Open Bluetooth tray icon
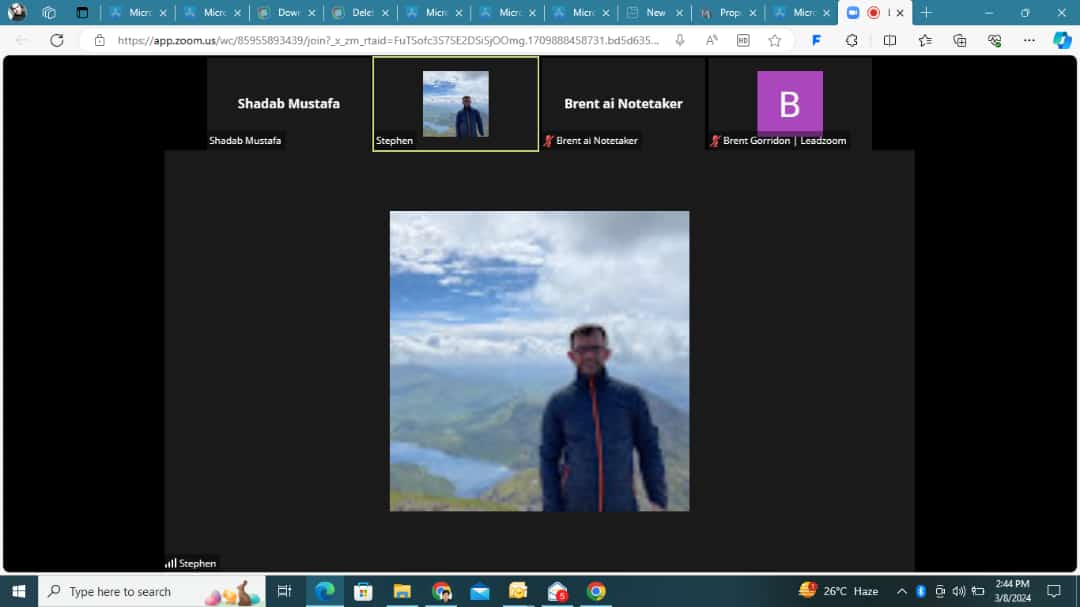 (x=921, y=591)
